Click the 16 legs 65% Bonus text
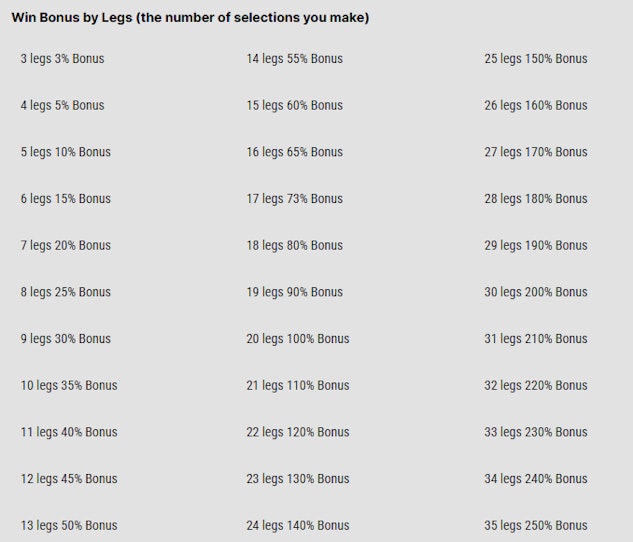The width and height of the screenshot is (633, 542). point(294,152)
